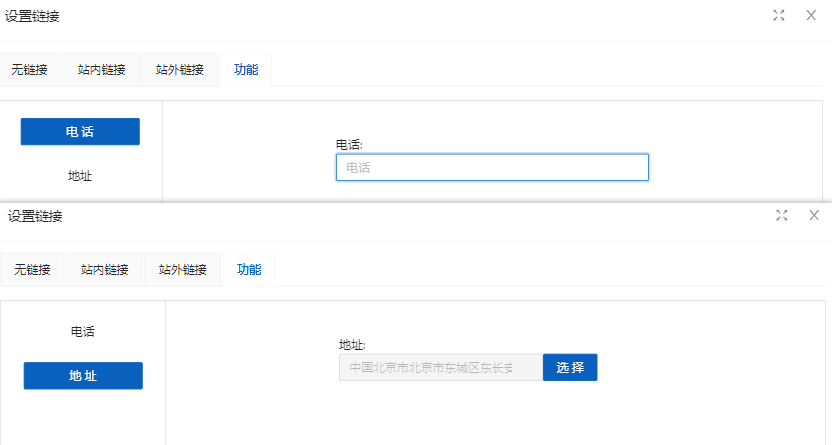832x445 pixels.
Task: Click the 设置链接 title of phone dialog
Action: coord(32,15)
